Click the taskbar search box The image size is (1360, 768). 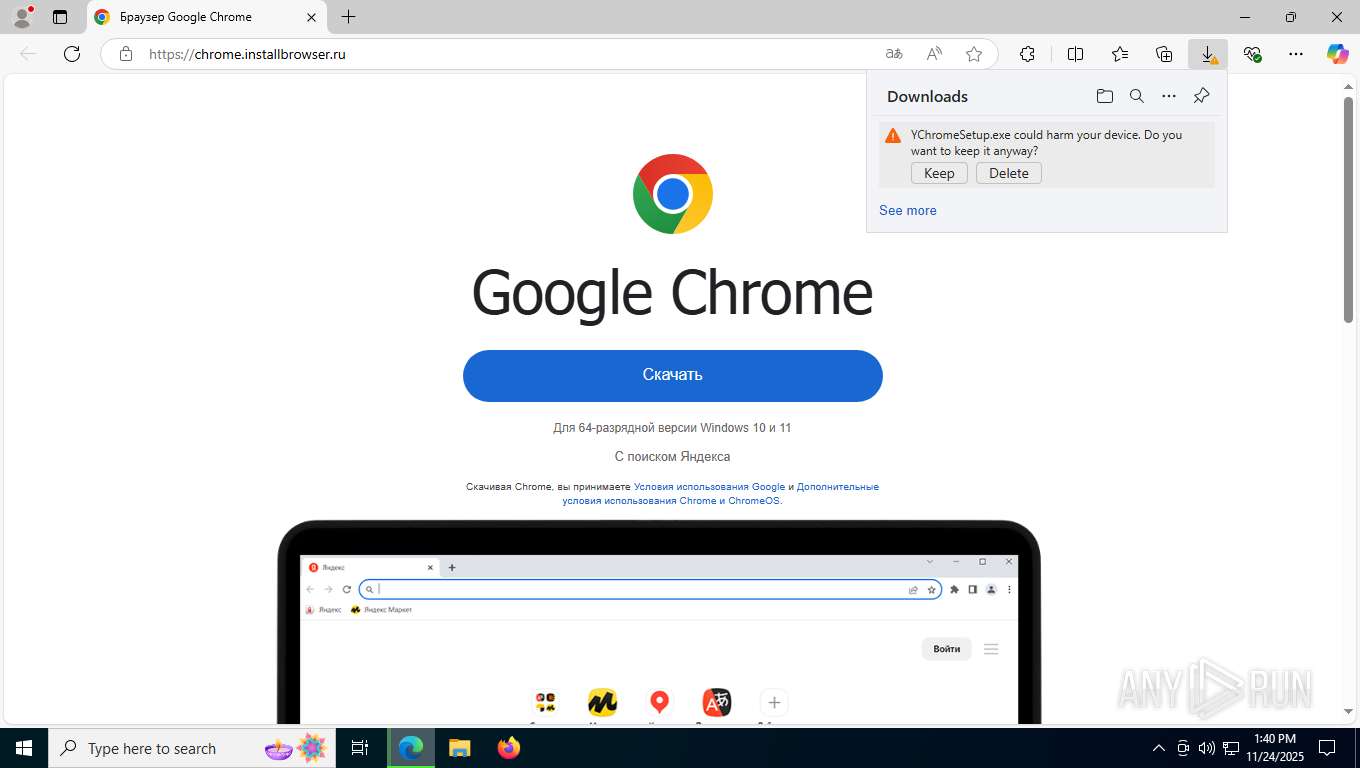192,748
